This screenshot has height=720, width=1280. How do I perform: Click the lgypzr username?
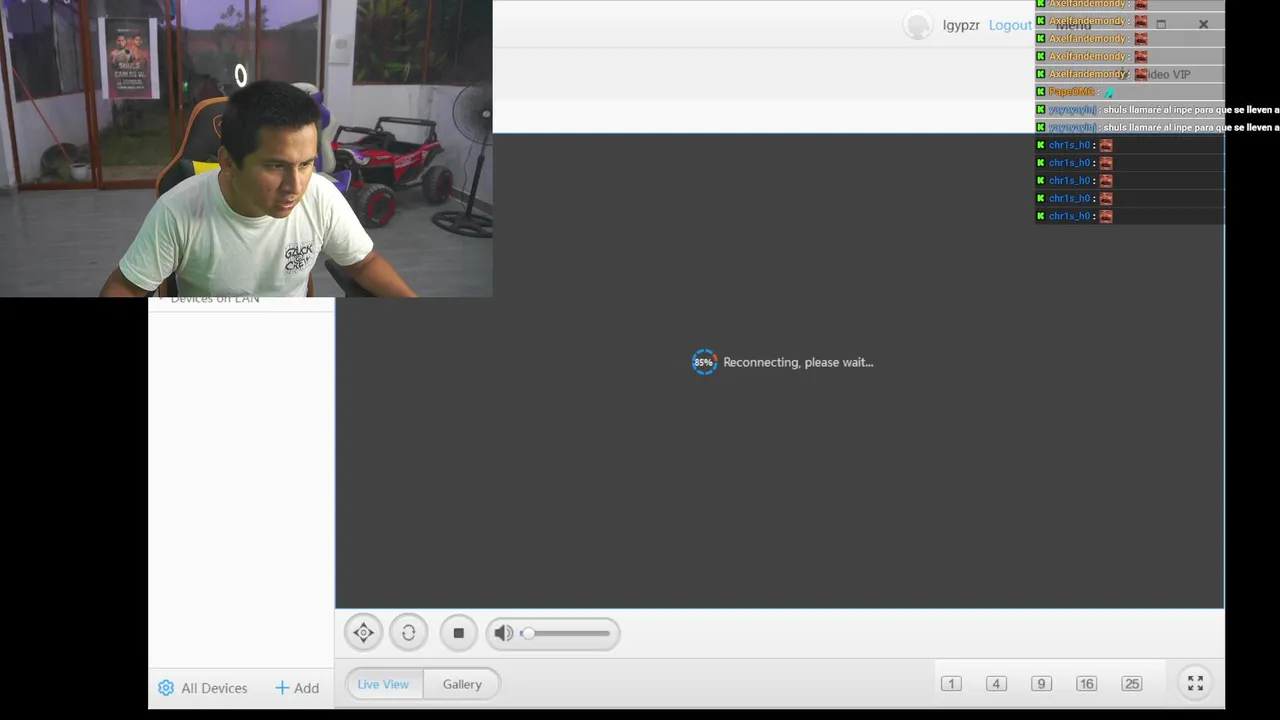[961, 25]
